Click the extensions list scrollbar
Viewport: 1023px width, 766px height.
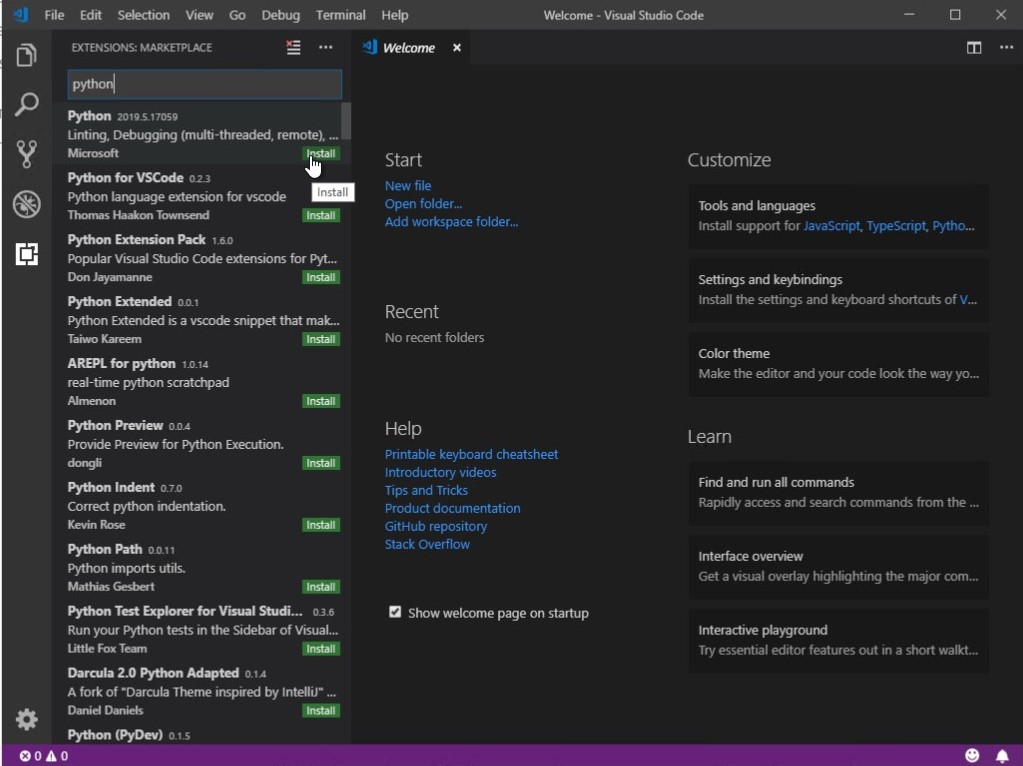(346, 121)
